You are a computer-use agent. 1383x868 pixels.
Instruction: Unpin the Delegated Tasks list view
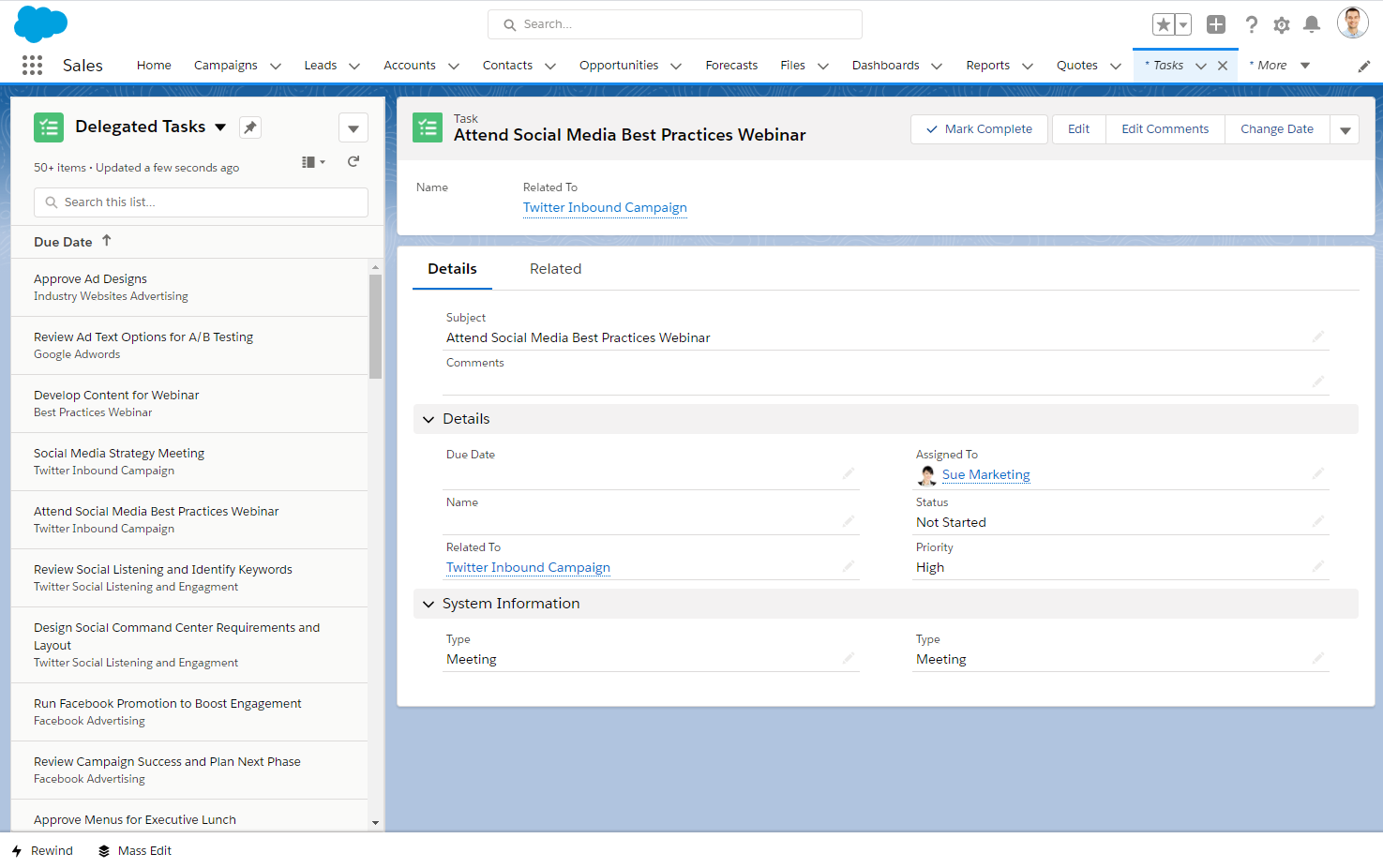pyautogui.click(x=249, y=127)
